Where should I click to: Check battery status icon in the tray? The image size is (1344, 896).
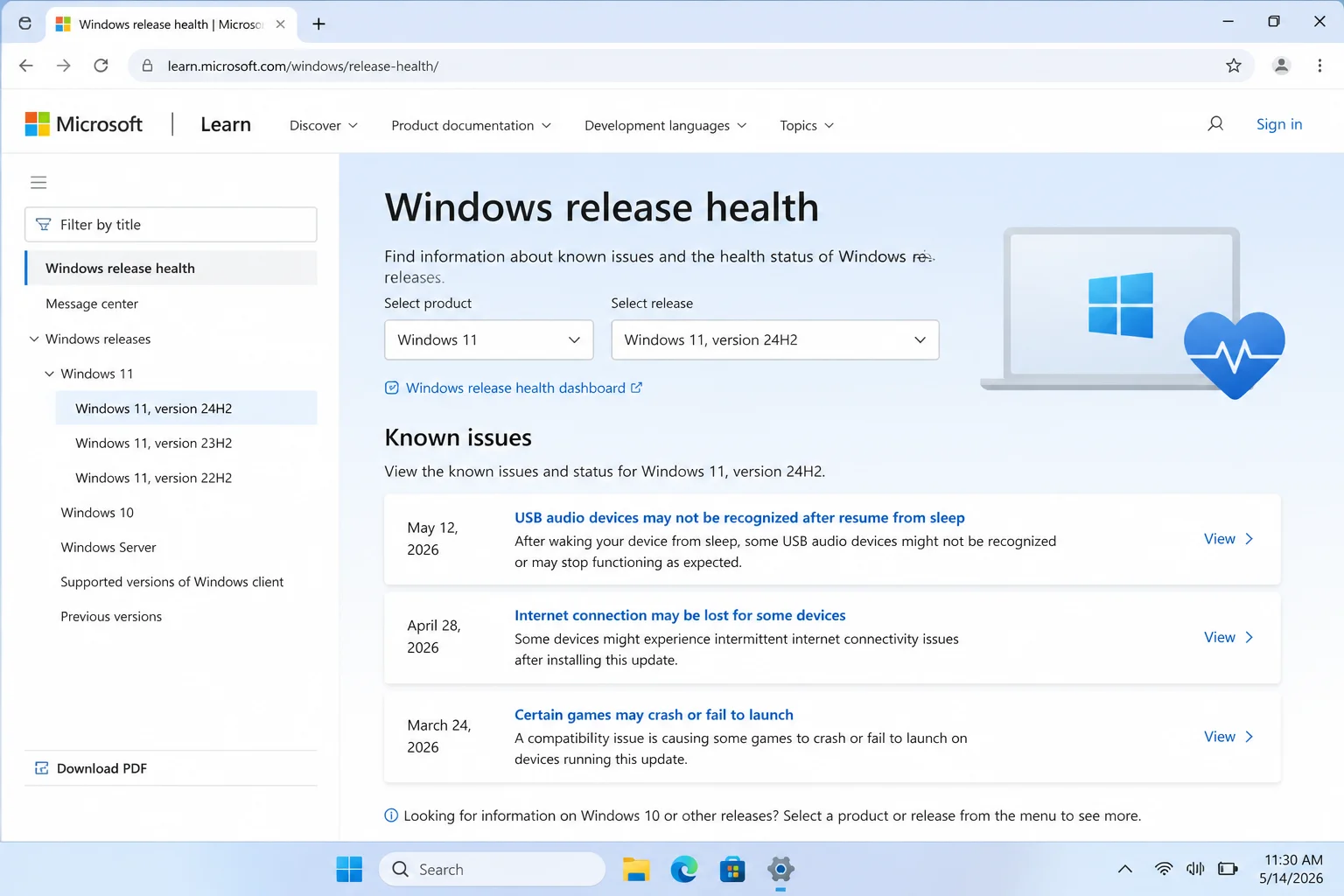pyautogui.click(x=1228, y=869)
